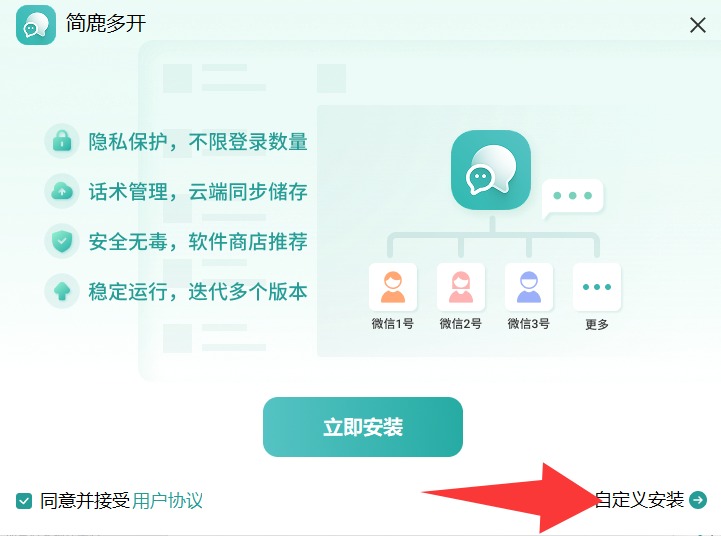Click the 隐私保护，不限登录数量 text
This screenshot has height=536, width=721.
tap(198, 142)
